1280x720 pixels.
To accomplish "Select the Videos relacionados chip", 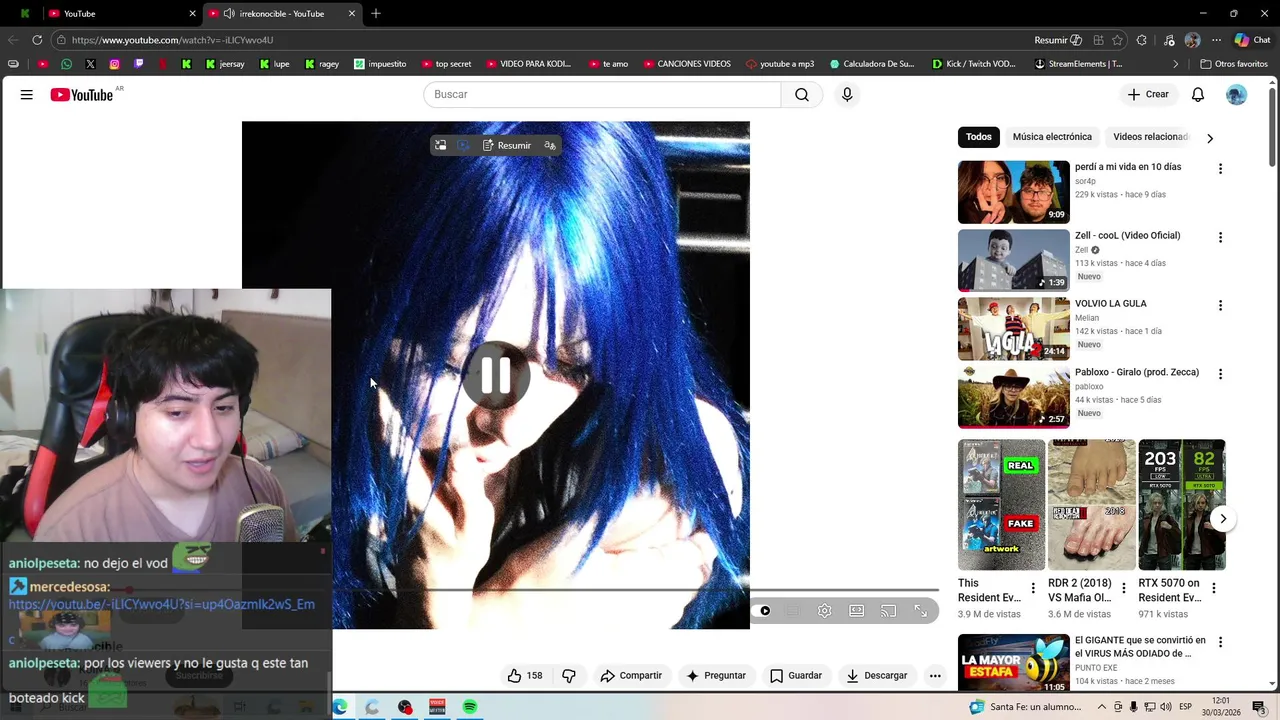I will [x=1150, y=137].
